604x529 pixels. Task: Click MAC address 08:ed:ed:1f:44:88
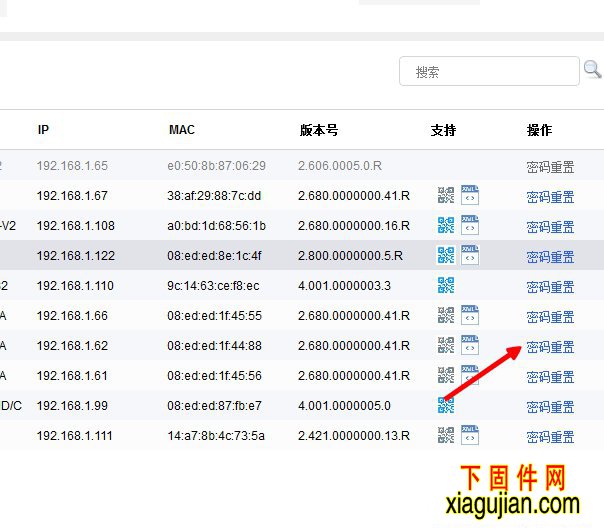click(215, 346)
